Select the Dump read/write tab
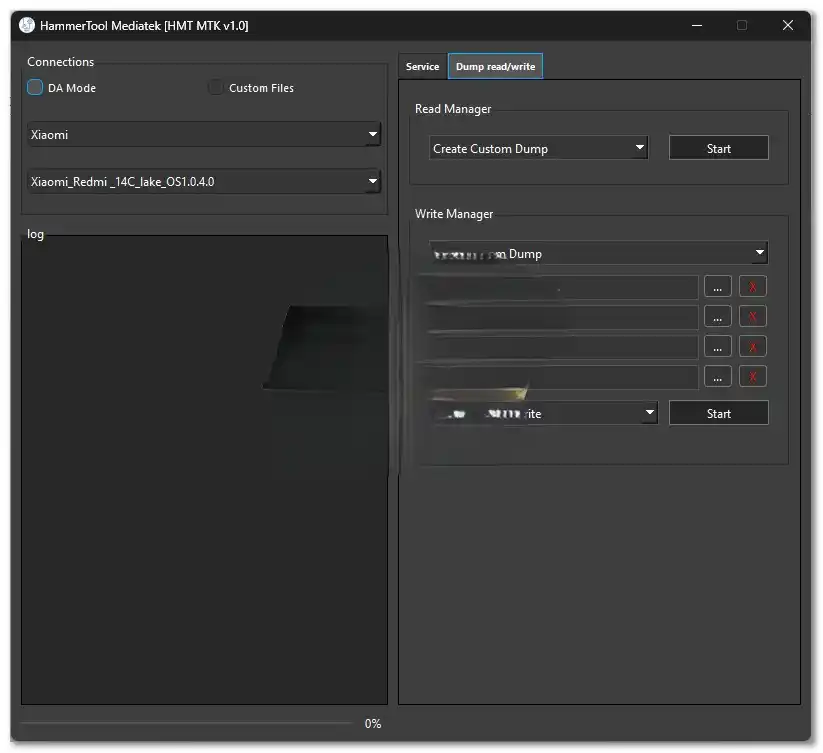The image size is (823, 753). pos(495,67)
